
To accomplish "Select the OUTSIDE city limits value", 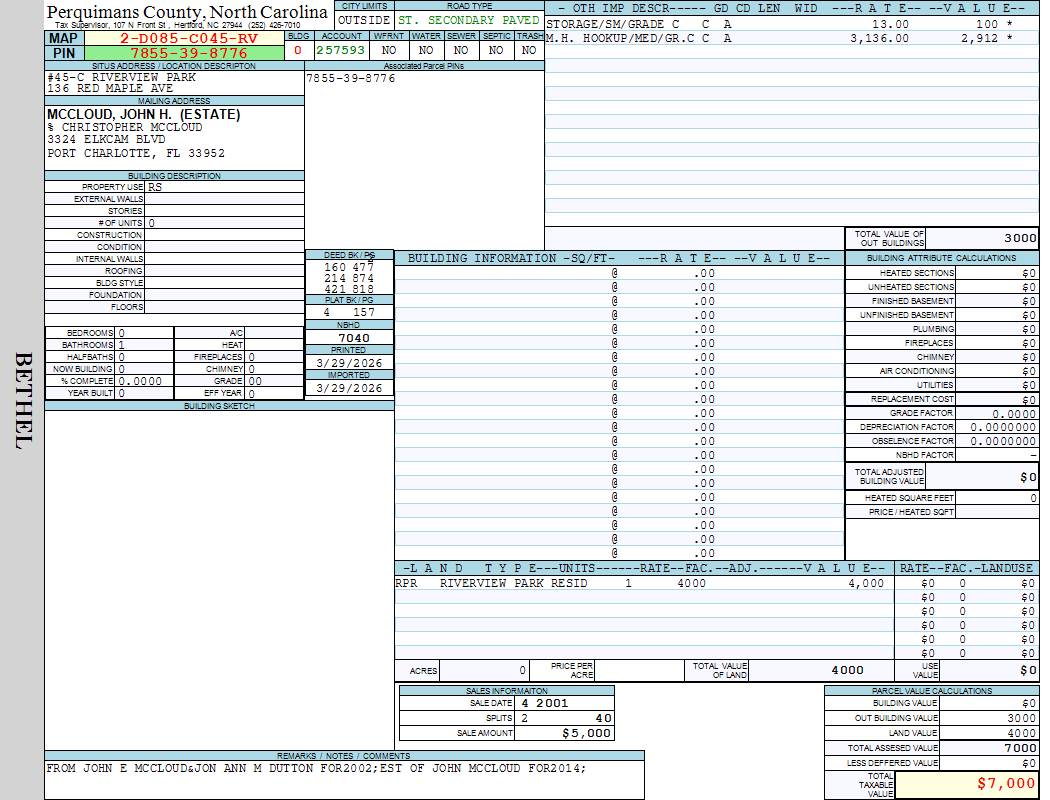I will tap(364, 20).
